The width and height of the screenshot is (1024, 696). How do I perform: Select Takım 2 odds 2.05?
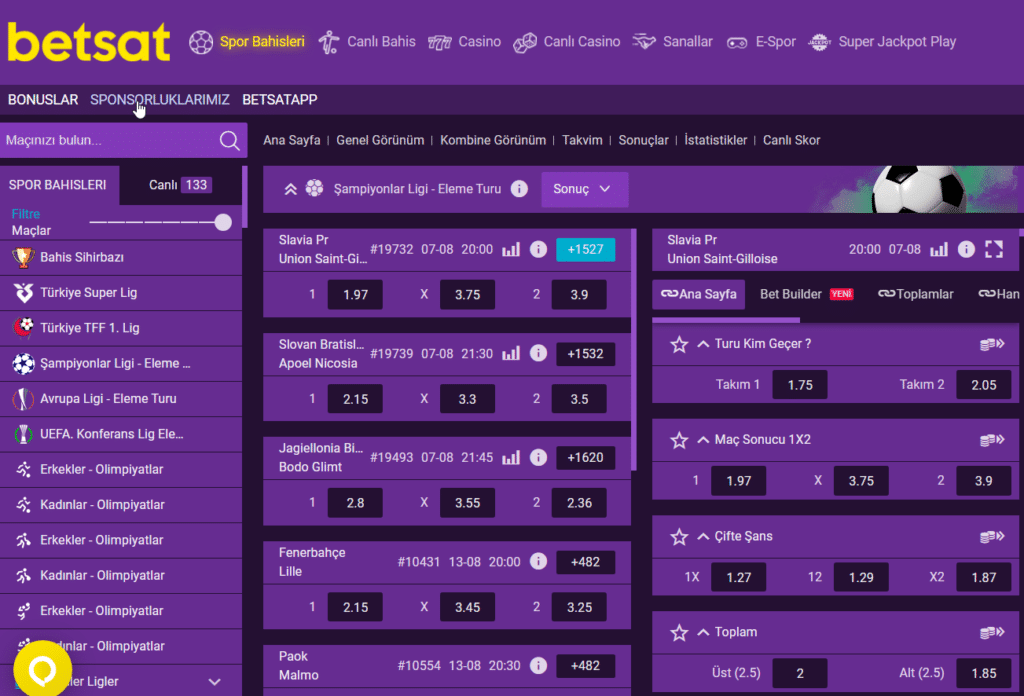tap(984, 385)
